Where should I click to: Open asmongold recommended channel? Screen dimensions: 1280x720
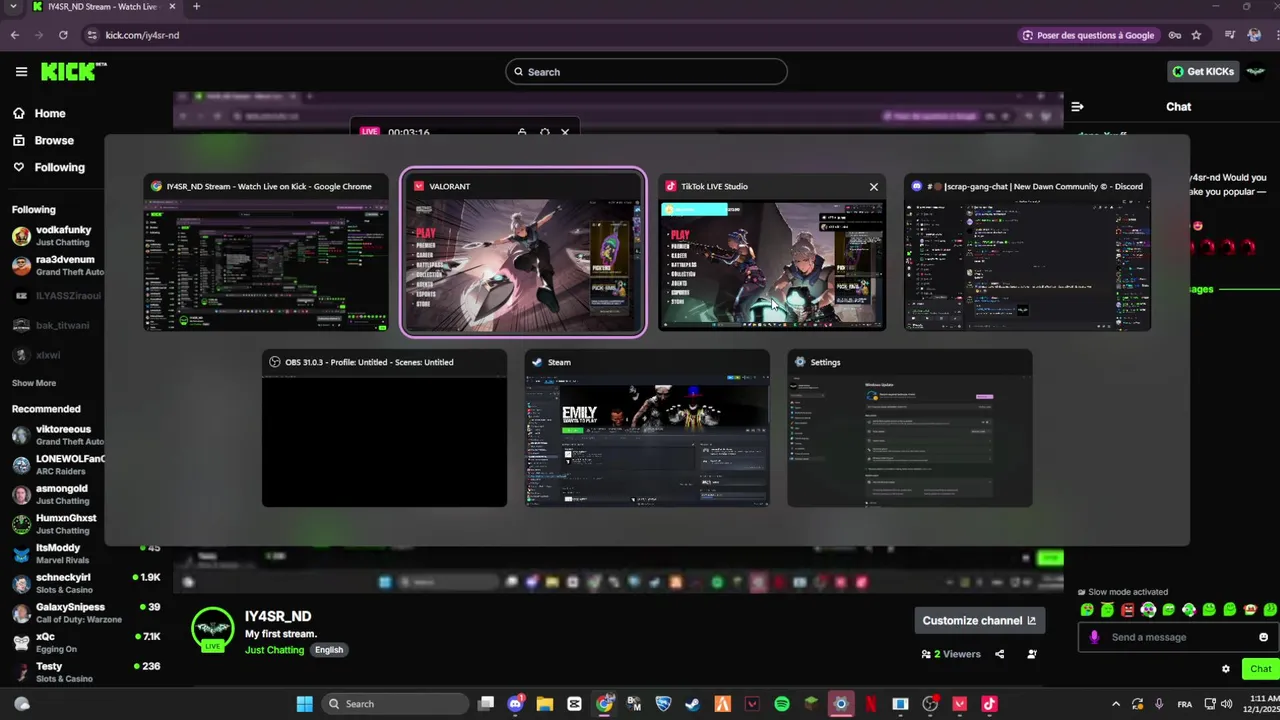58,494
